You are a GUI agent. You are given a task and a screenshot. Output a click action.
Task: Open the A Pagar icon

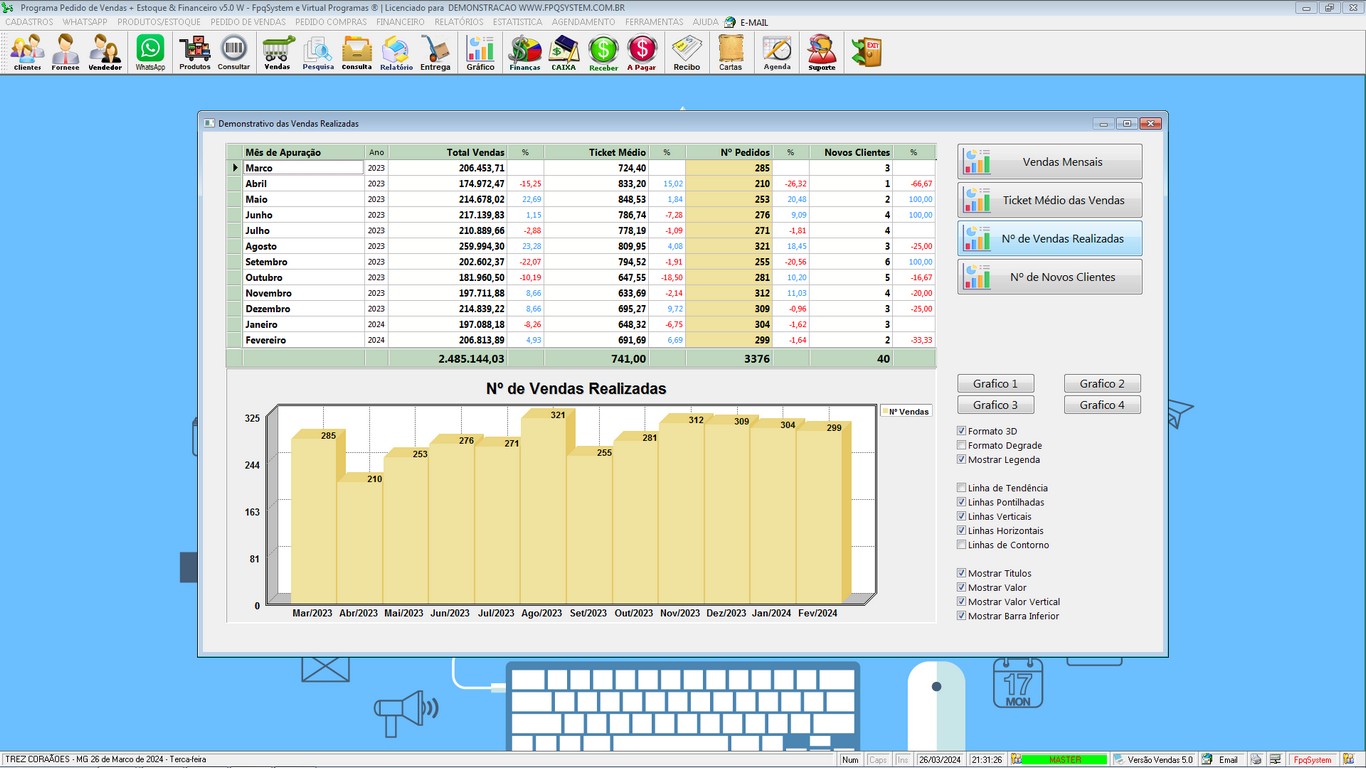click(641, 52)
